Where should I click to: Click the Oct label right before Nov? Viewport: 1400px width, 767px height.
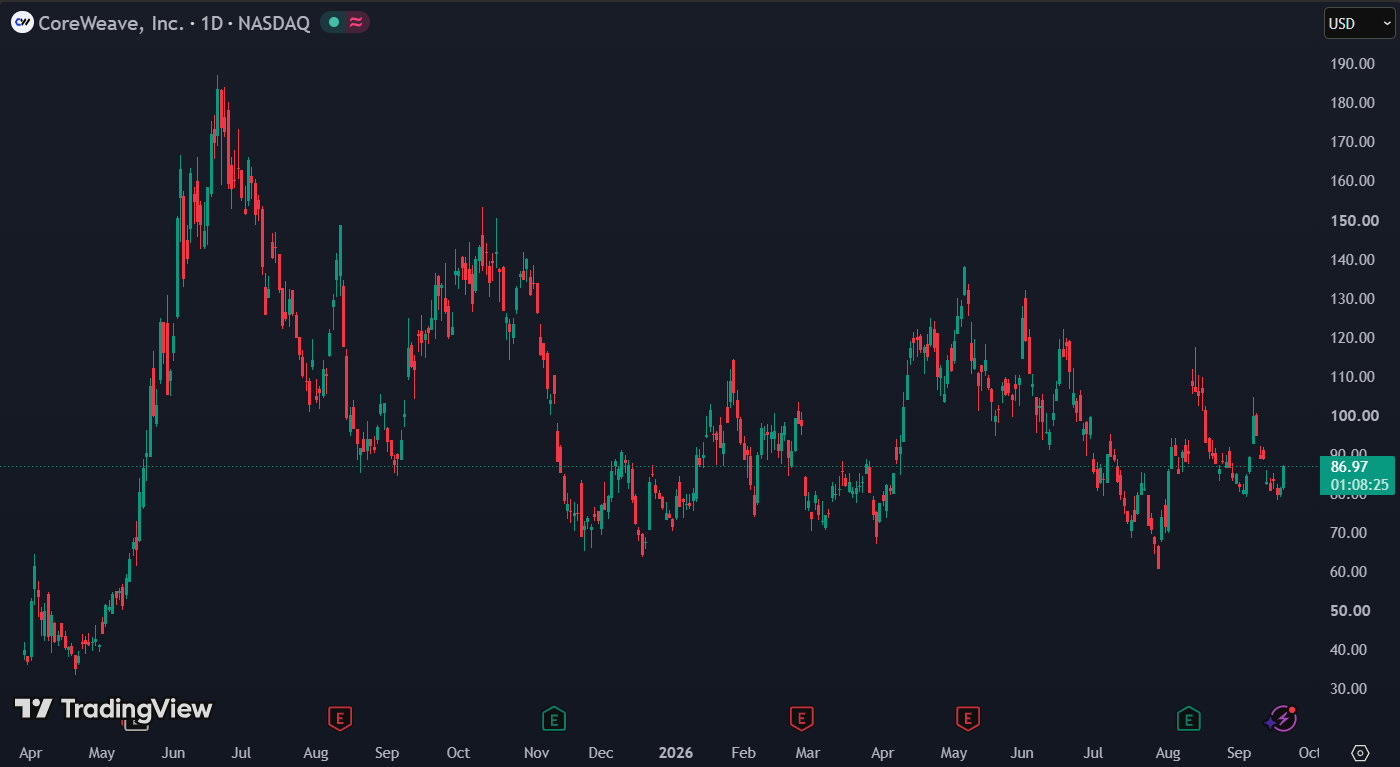point(459,753)
